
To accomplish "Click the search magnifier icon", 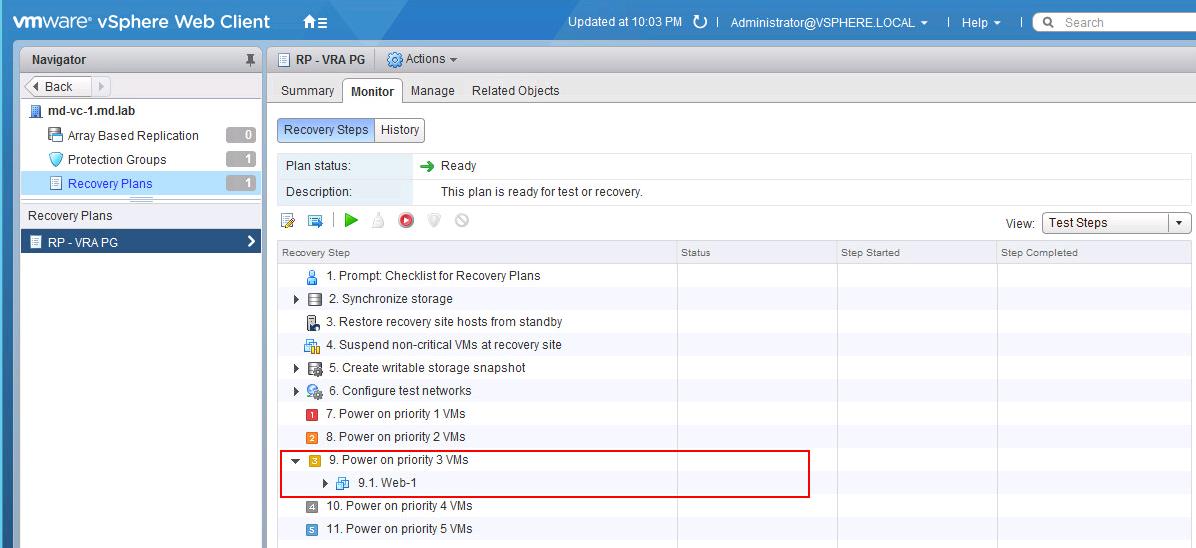I will pos(1048,23).
